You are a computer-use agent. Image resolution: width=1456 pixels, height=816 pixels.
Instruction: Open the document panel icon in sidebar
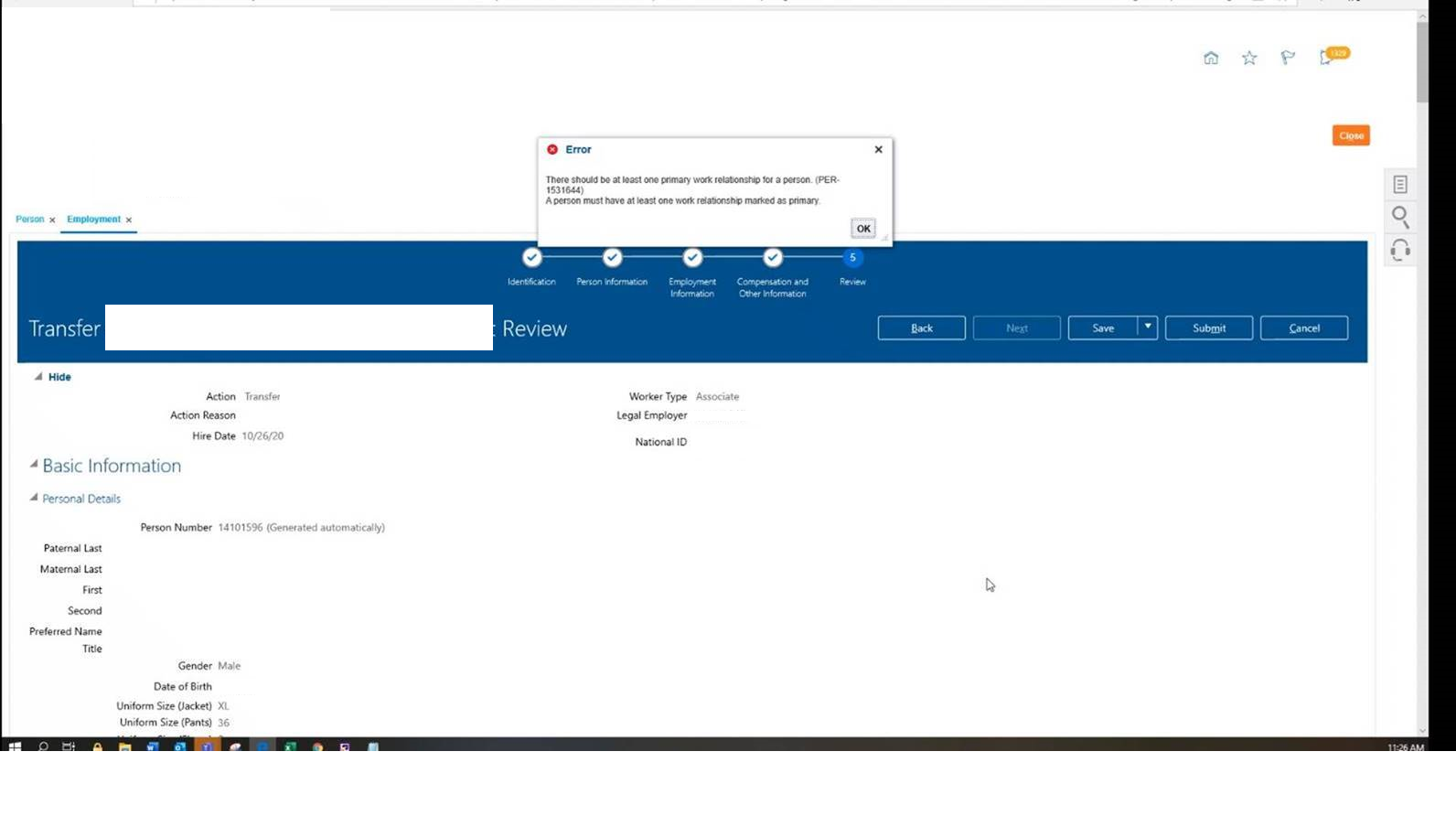point(1400,185)
